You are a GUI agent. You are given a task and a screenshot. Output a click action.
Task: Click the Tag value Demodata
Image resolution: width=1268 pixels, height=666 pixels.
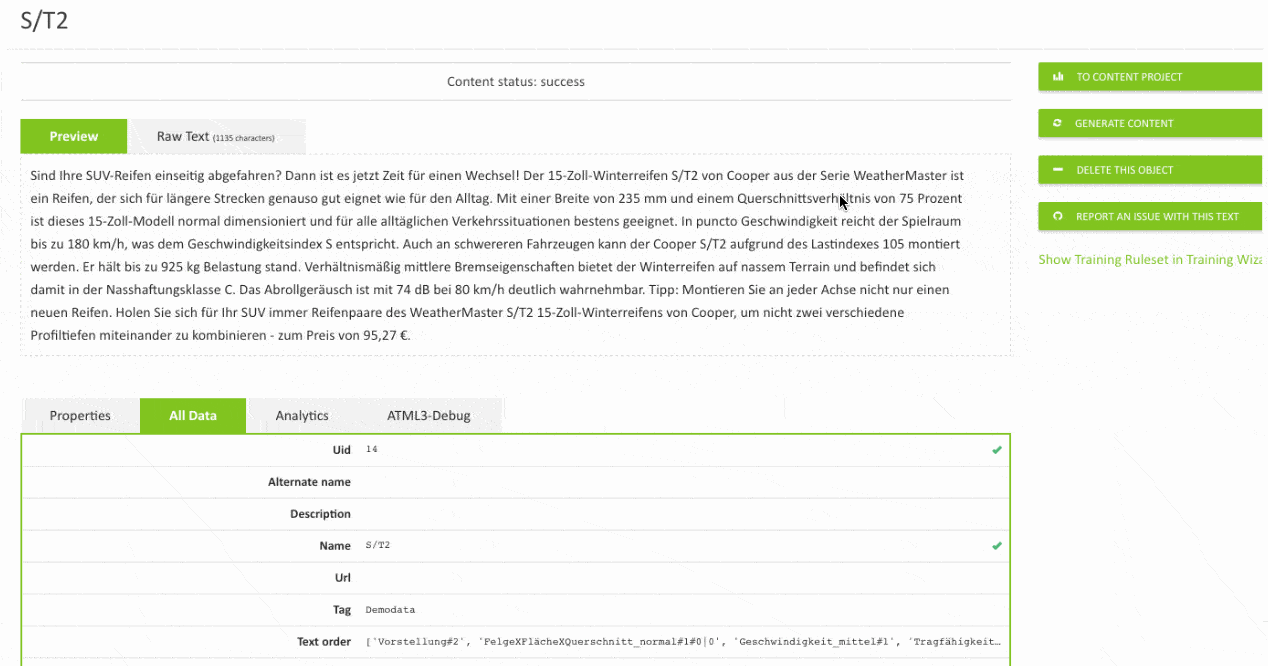[390, 609]
